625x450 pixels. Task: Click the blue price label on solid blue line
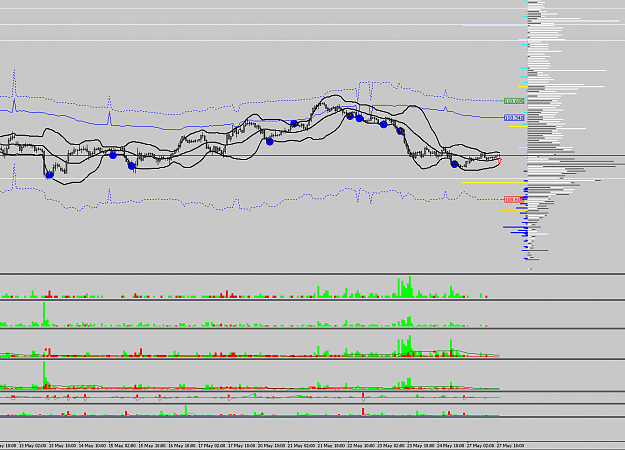click(514, 118)
